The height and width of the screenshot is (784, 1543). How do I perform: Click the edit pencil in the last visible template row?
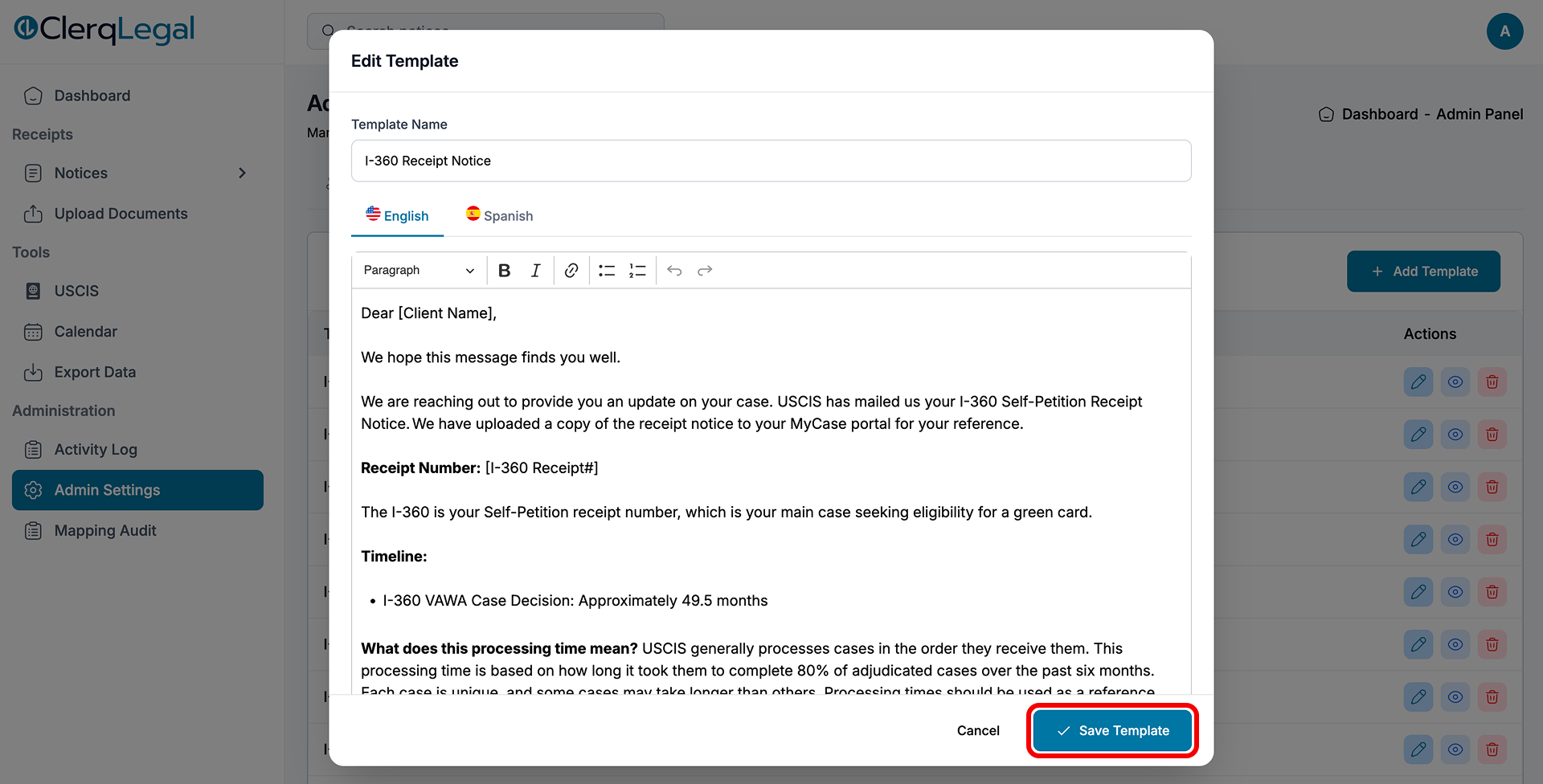pyautogui.click(x=1418, y=749)
